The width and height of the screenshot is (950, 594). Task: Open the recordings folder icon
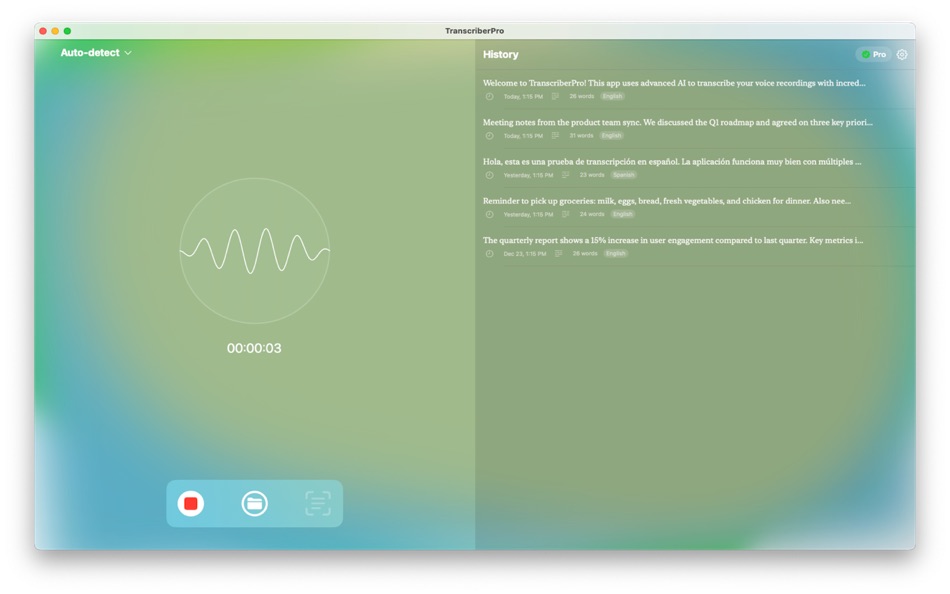[255, 503]
